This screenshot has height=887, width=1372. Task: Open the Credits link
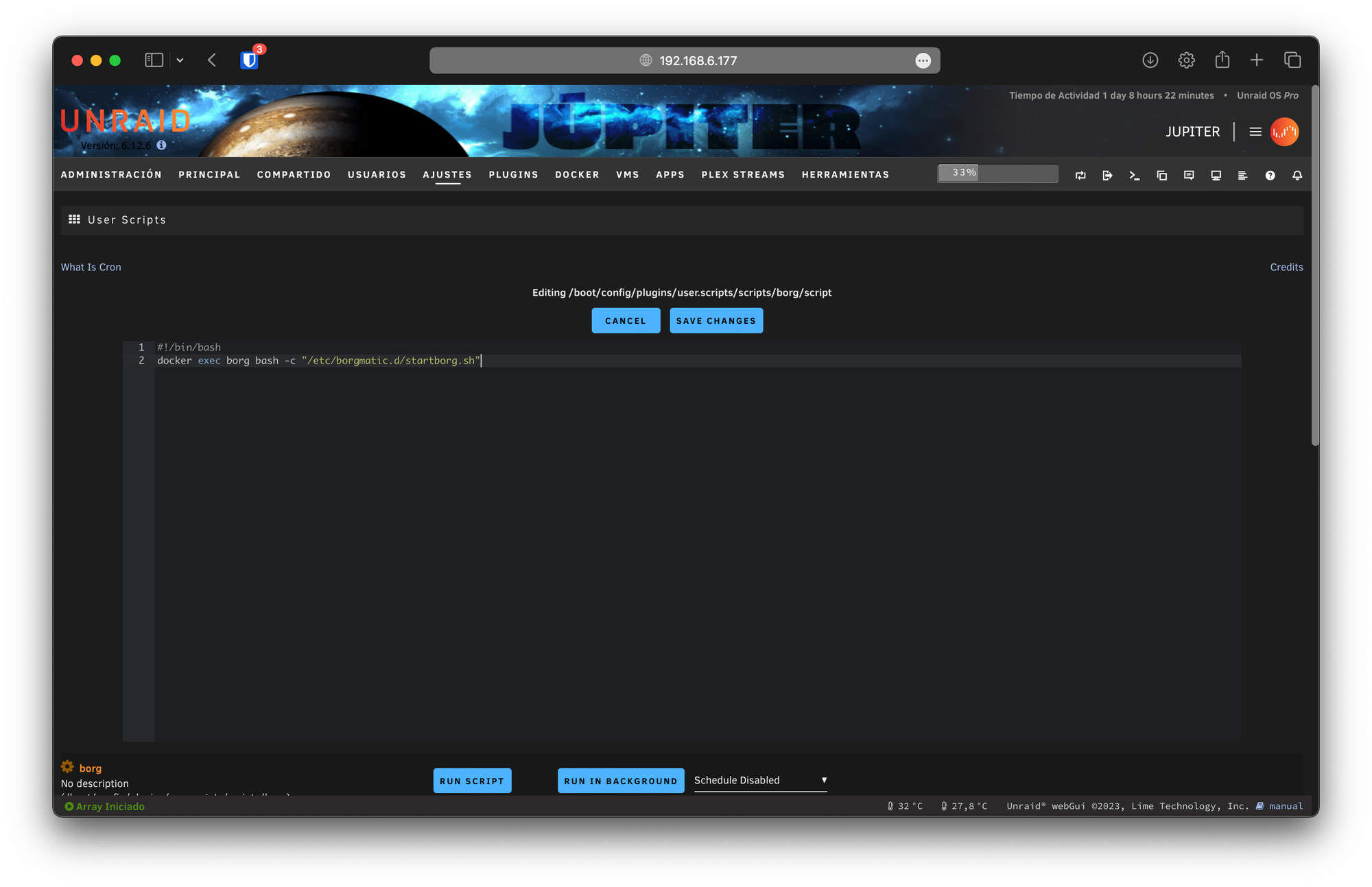tap(1286, 267)
